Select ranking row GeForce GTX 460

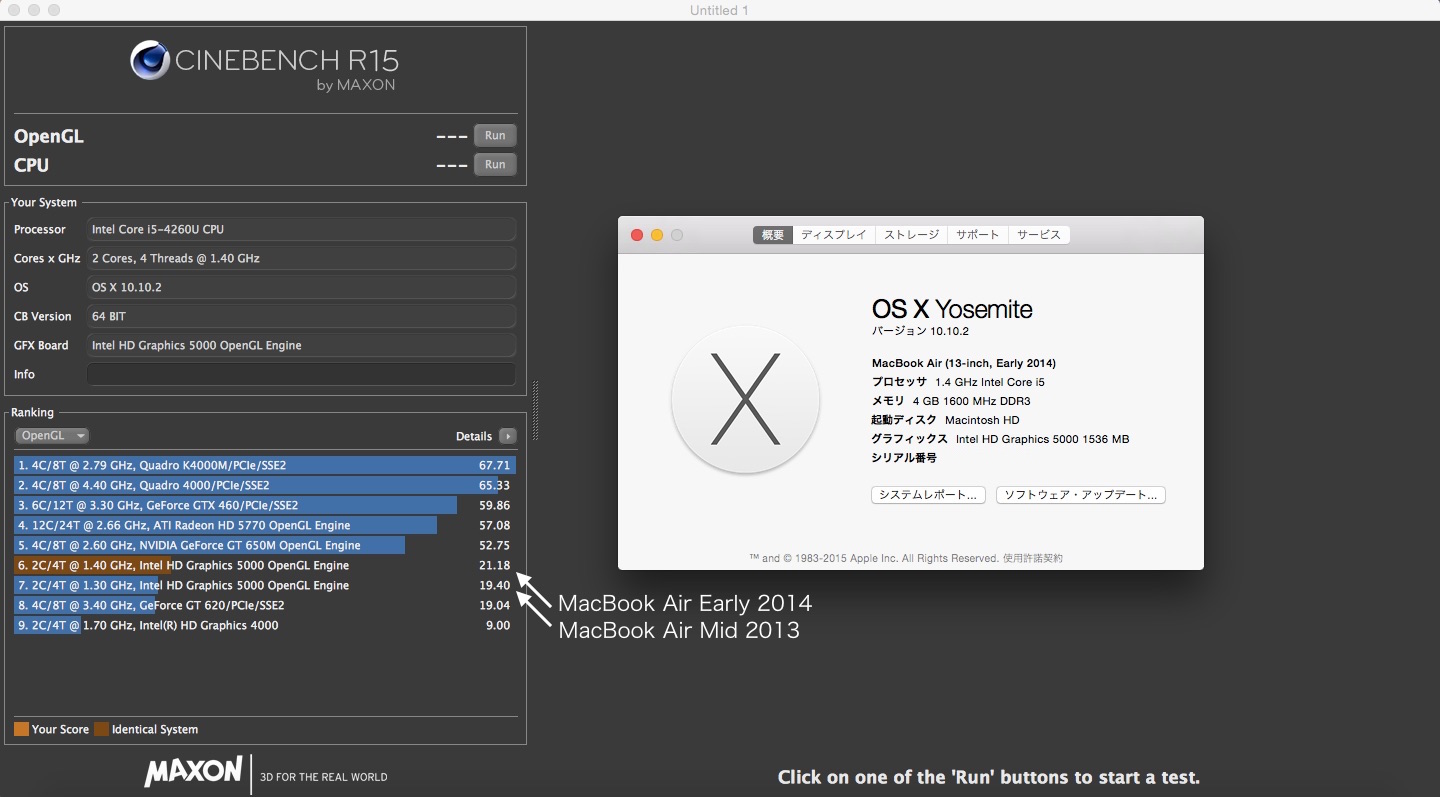[265, 505]
